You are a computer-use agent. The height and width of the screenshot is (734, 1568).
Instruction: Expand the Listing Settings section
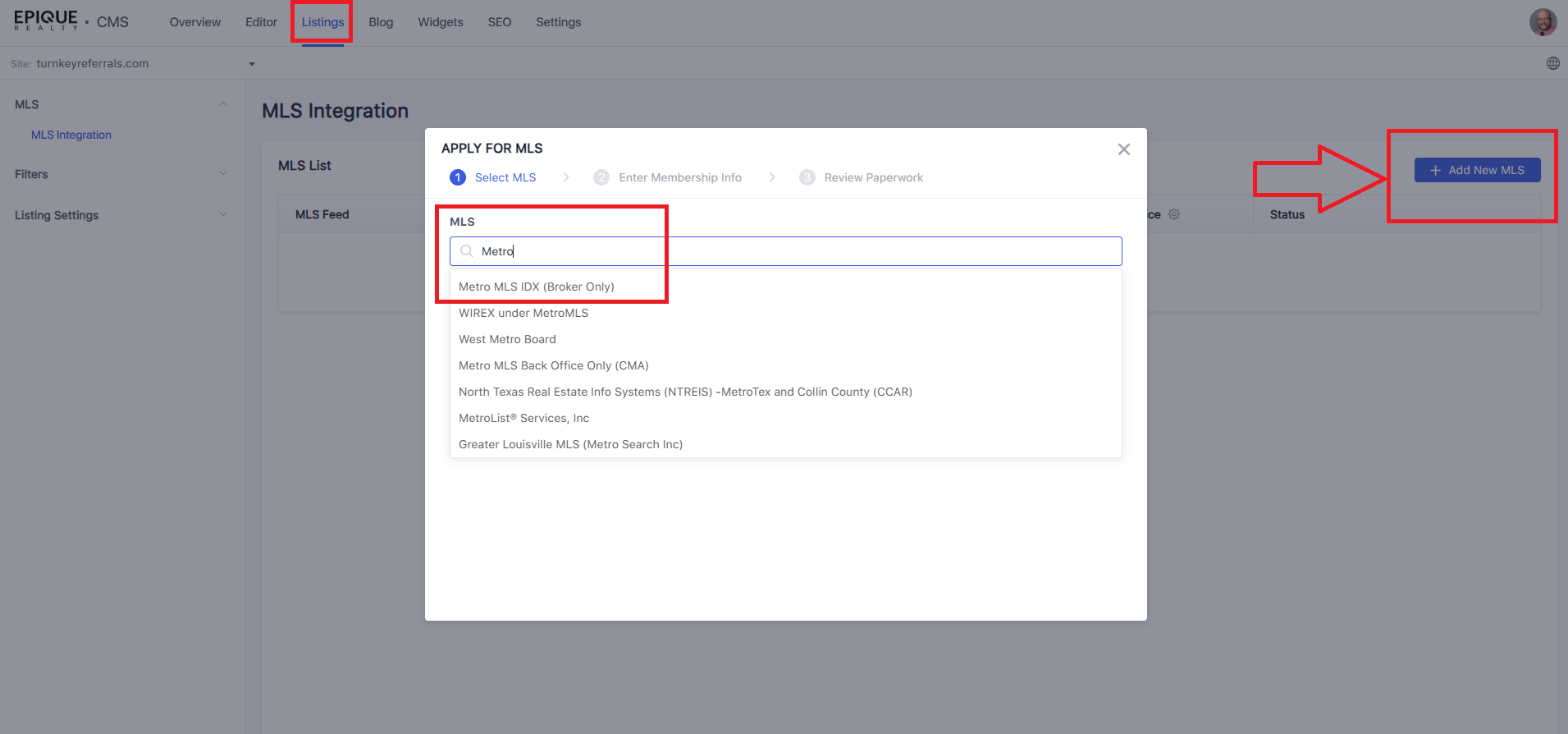pos(223,215)
